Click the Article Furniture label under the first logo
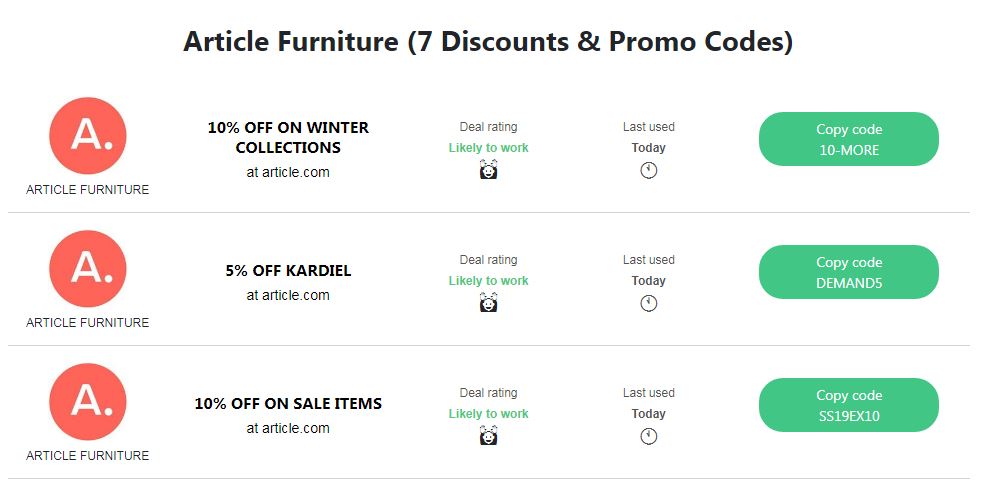The width and height of the screenshot is (981, 483). (88, 190)
